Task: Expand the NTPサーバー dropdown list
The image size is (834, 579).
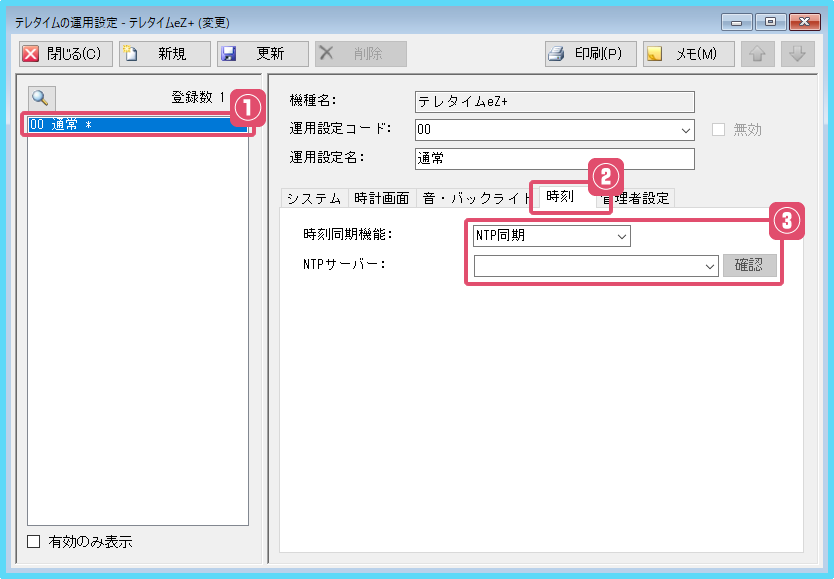Action: pos(710,266)
